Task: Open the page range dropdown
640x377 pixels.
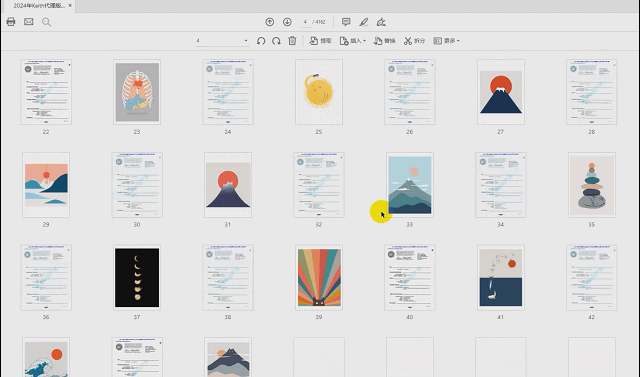Action: coord(246,41)
